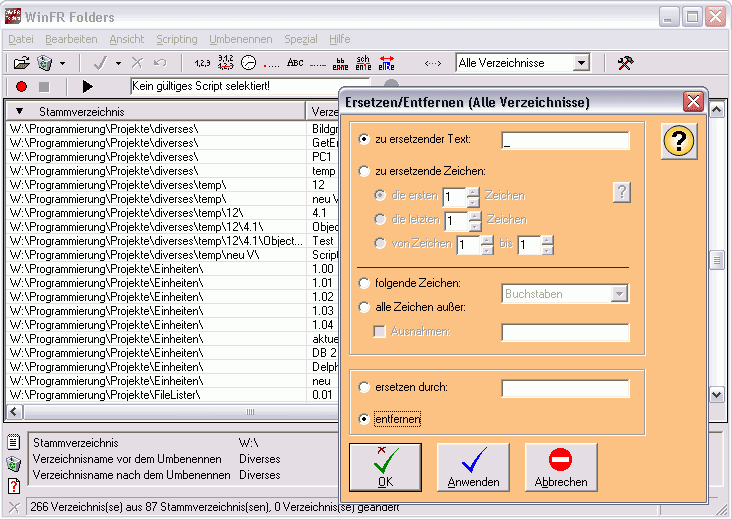Click the document list icon bottom-left panel
The height and width of the screenshot is (520, 732).
coord(14,442)
